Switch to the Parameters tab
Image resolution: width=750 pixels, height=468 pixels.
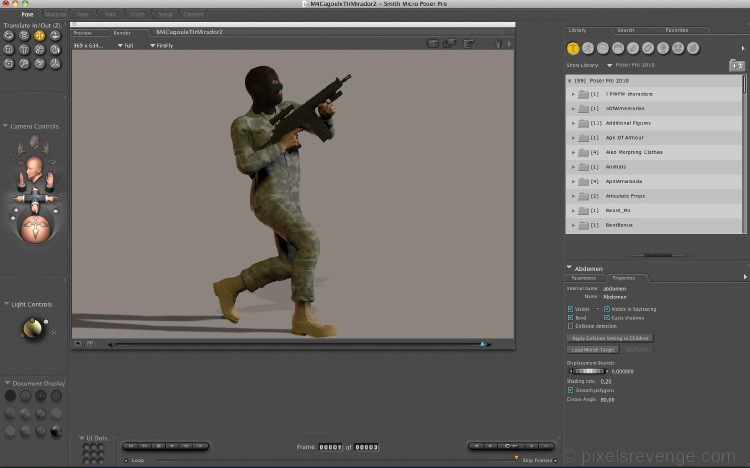pyautogui.click(x=584, y=278)
